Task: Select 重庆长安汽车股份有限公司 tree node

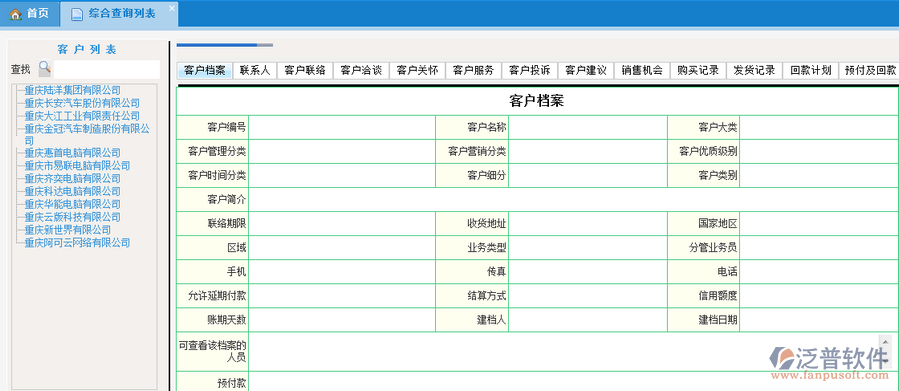Action: coord(82,103)
